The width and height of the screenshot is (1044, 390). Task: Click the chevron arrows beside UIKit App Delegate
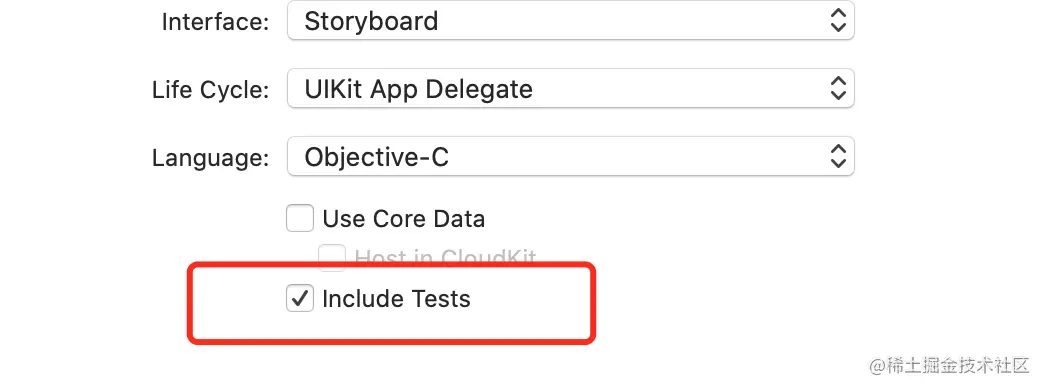click(x=838, y=89)
